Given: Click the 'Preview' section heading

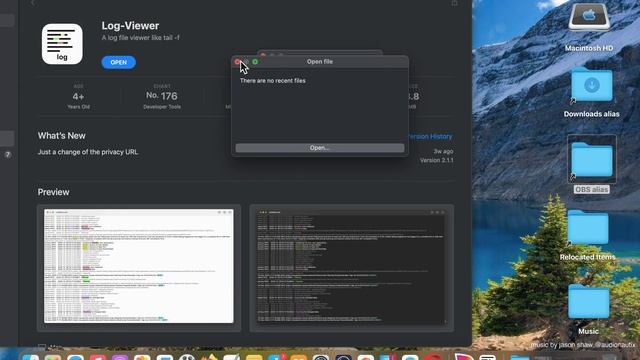Looking at the screenshot, I should 53,192.
